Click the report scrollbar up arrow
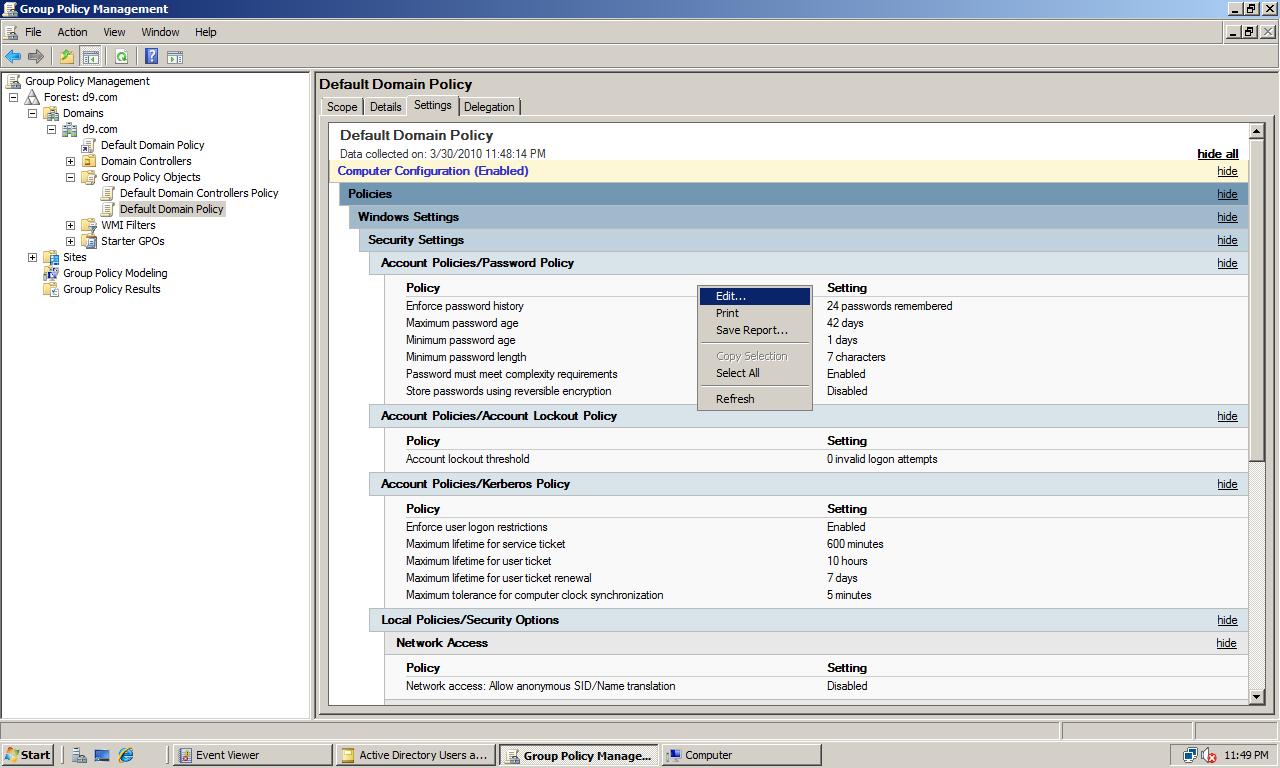1280x768 pixels. (x=1257, y=131)
